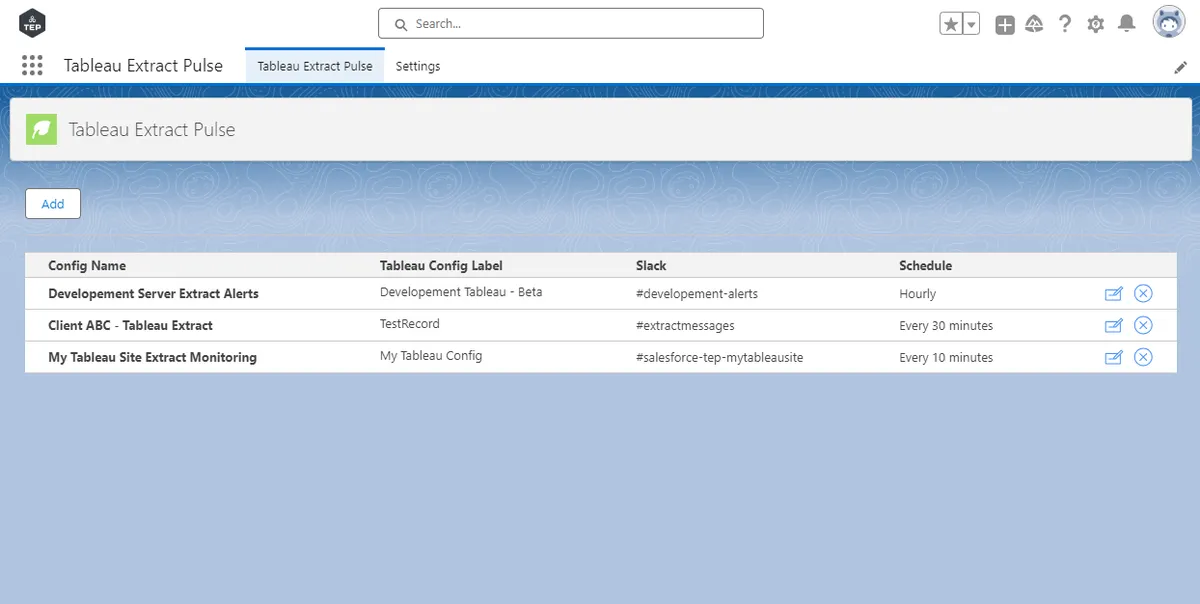Viewport: 1200px width, 604px height.
Task: Click the Tableau Extract Pulse page header title
Action: (152, 129)
